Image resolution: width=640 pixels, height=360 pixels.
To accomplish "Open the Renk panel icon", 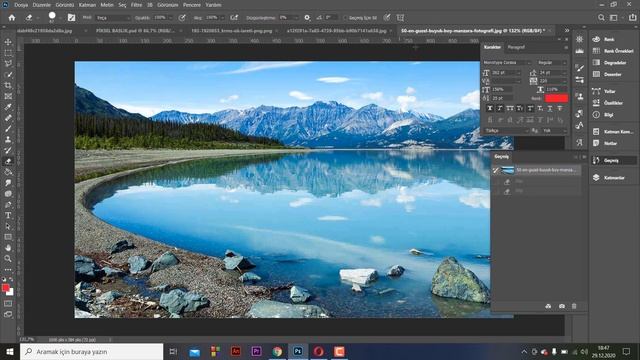I will pos(596,39).
